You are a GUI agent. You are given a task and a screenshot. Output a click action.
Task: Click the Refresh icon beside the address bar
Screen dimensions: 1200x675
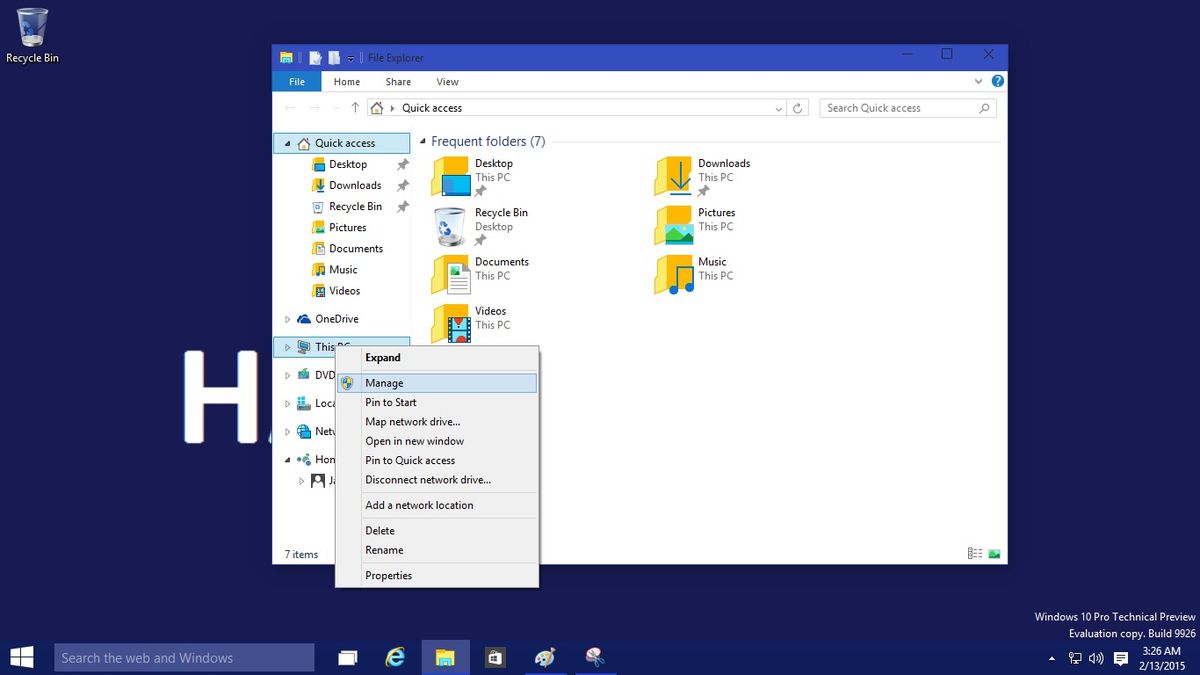(798, 107)
